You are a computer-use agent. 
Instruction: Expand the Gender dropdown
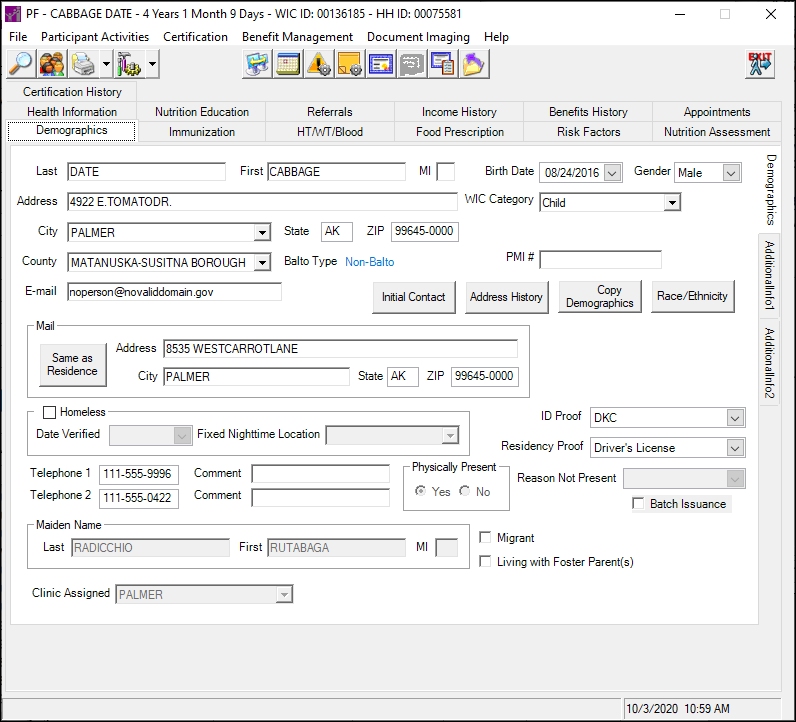731,173
